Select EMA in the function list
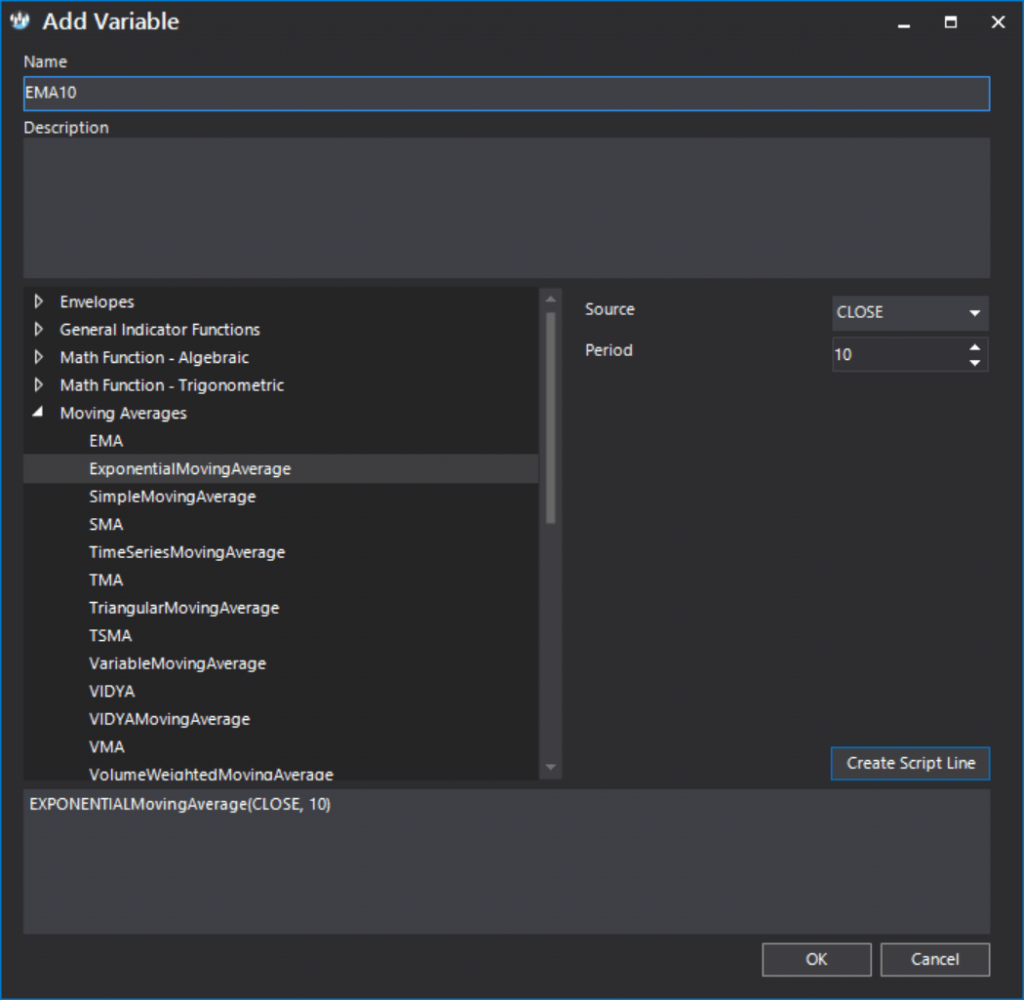Image resolution: width=1024 pixels, height=1000 pixels. 106,441
